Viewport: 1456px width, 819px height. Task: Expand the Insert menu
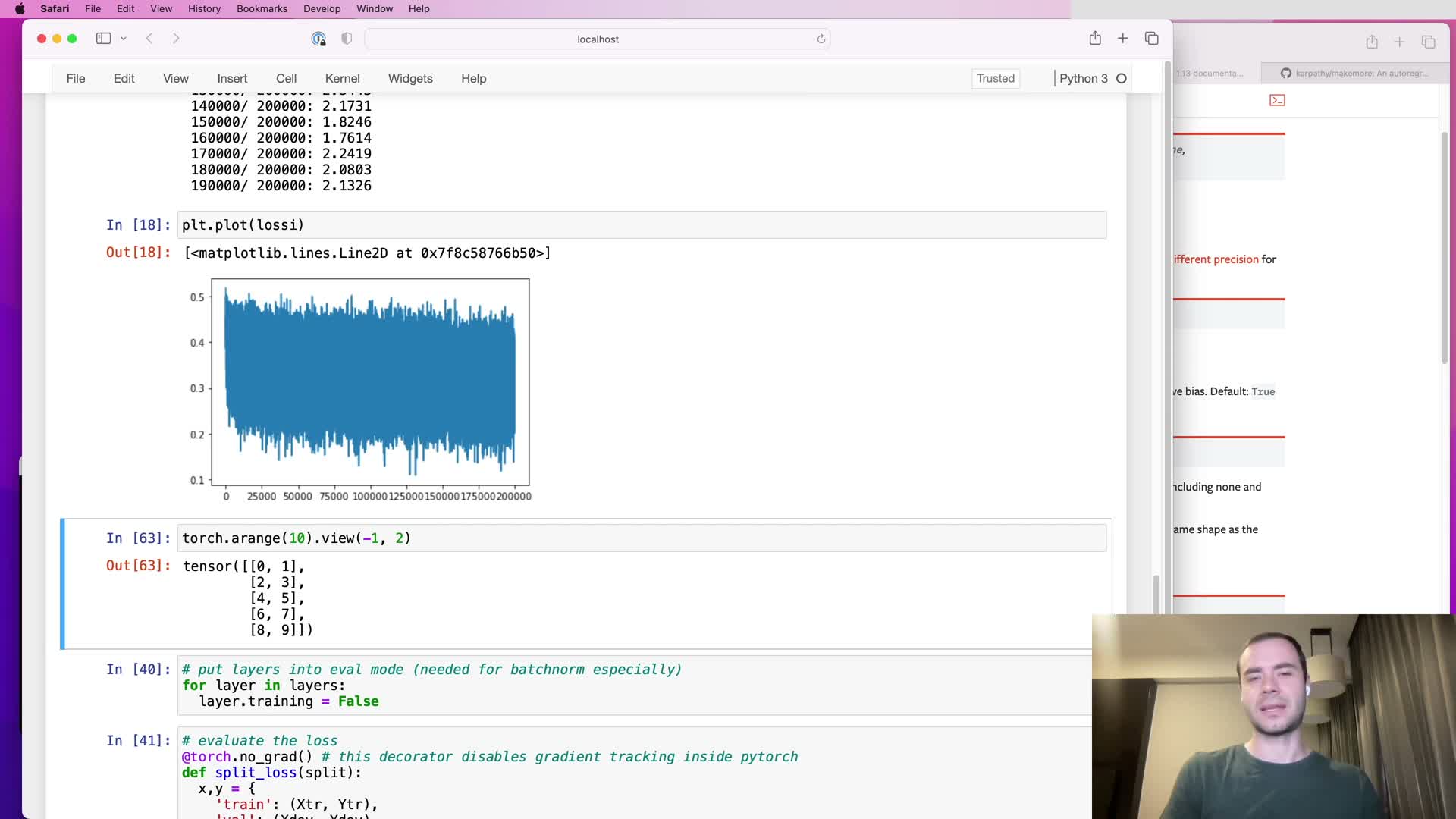(232, 78)
